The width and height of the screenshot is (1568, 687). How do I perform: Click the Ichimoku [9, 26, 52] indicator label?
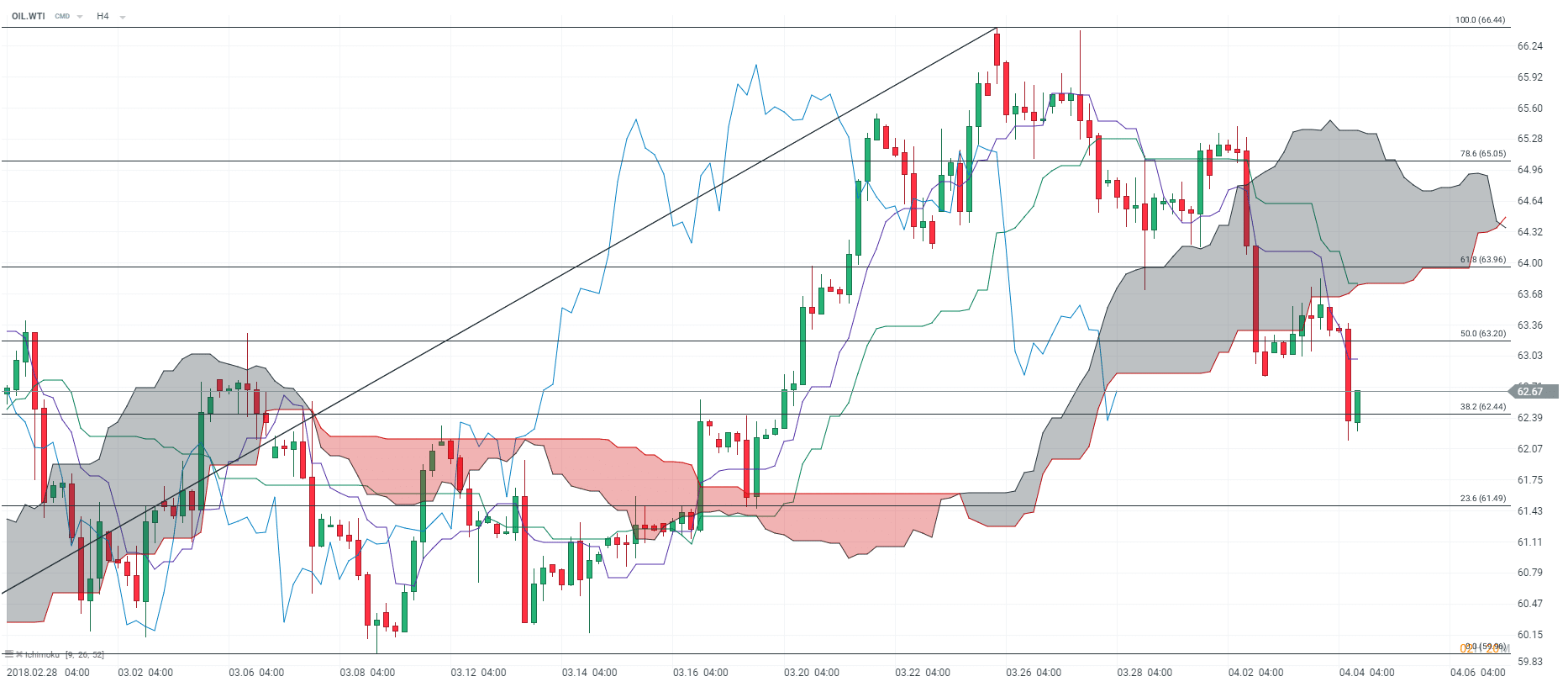pos(65,654)
